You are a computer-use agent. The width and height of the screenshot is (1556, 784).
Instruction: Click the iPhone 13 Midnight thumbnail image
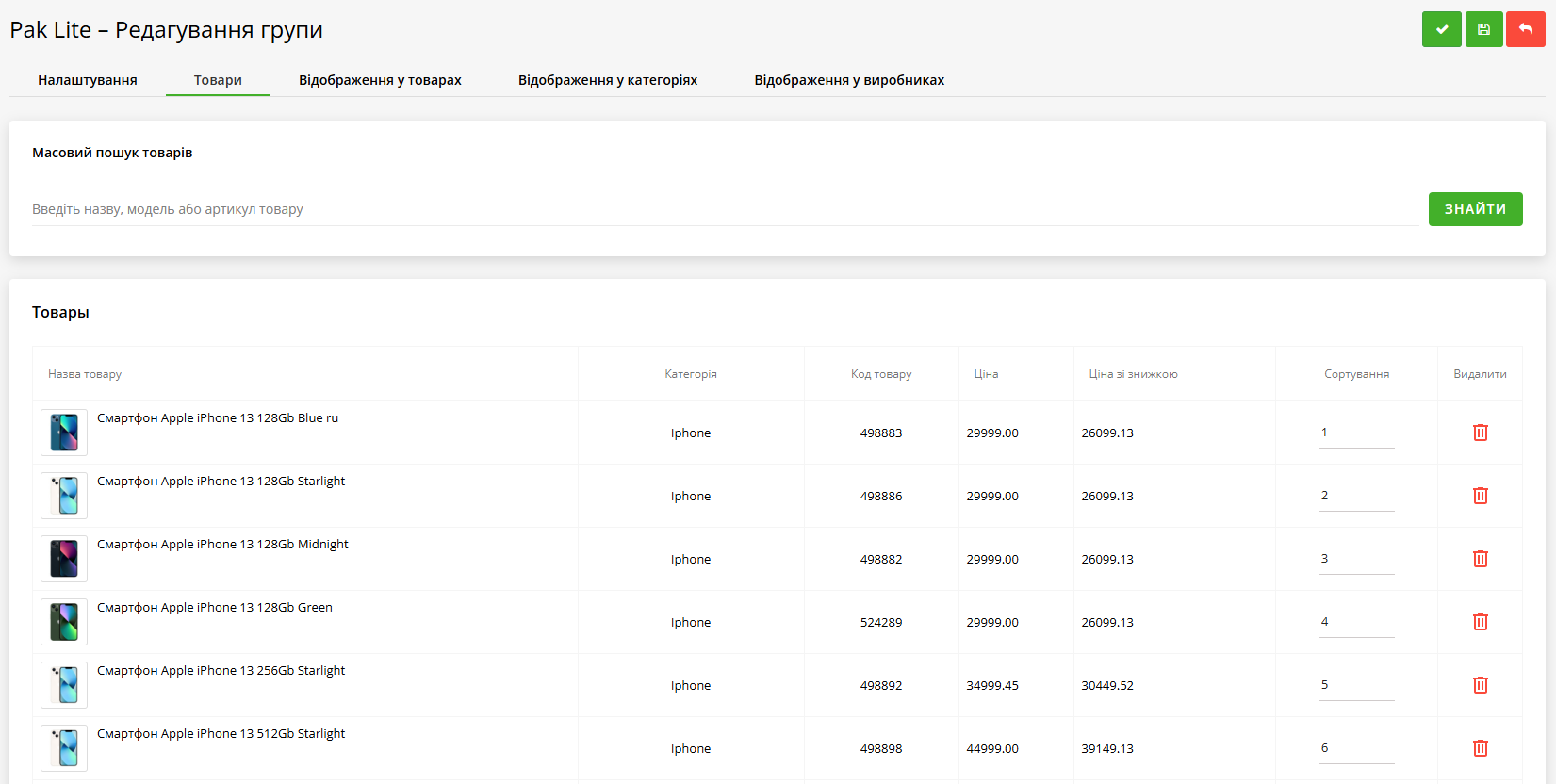click(64, 559)
